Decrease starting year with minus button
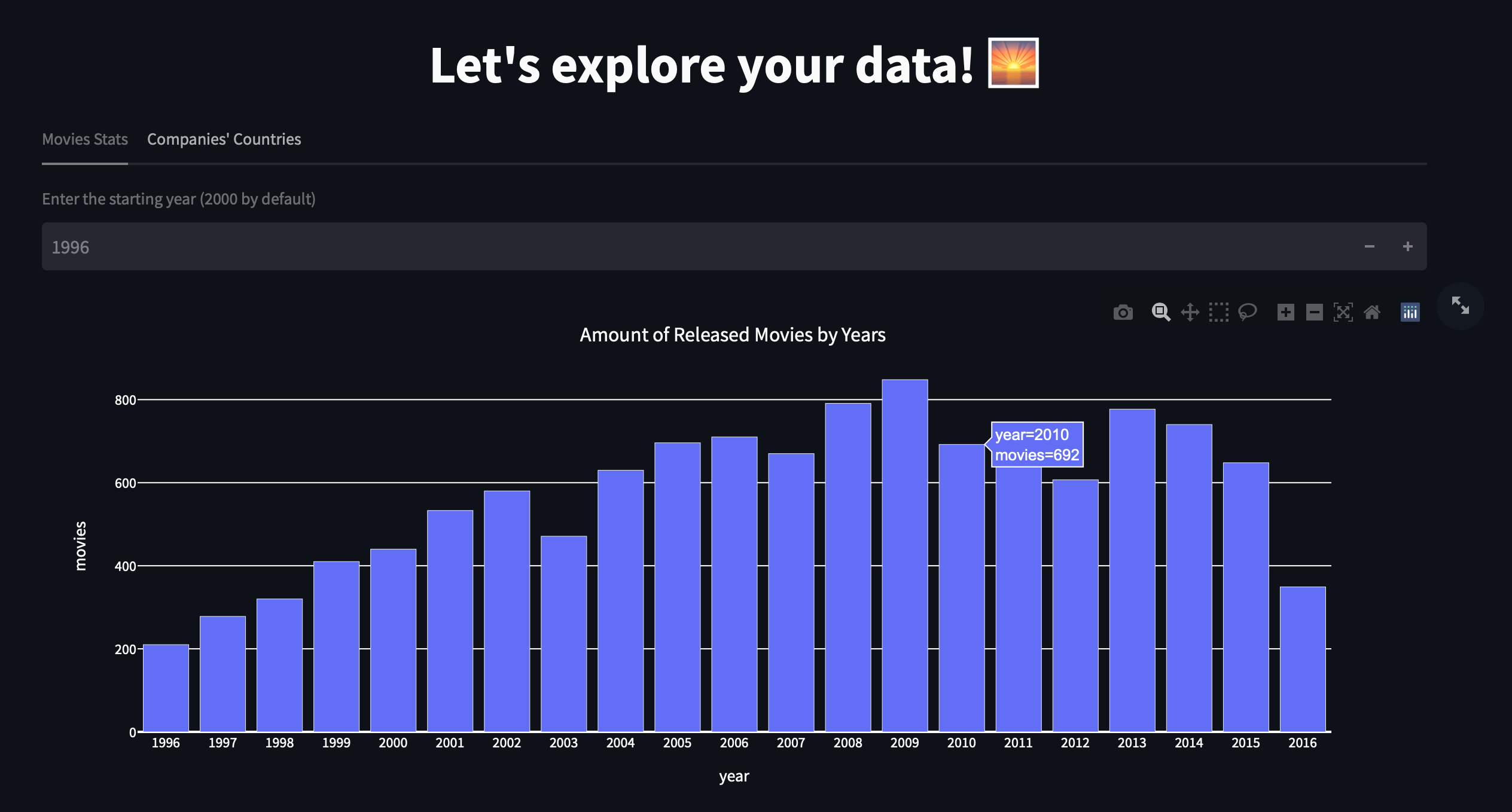The image size is (1512, 812). (1369, 246)
